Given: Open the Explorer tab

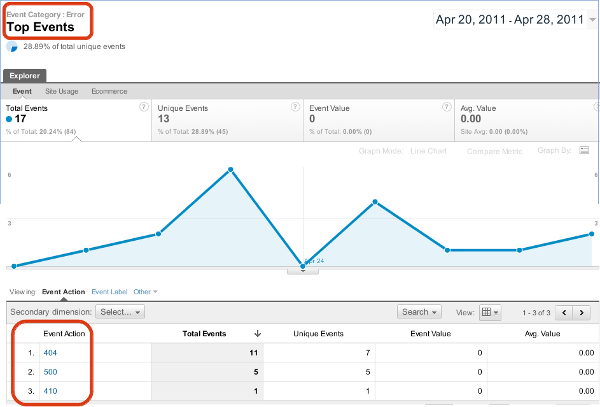Looking at the screenshot, I should (24, 76).
